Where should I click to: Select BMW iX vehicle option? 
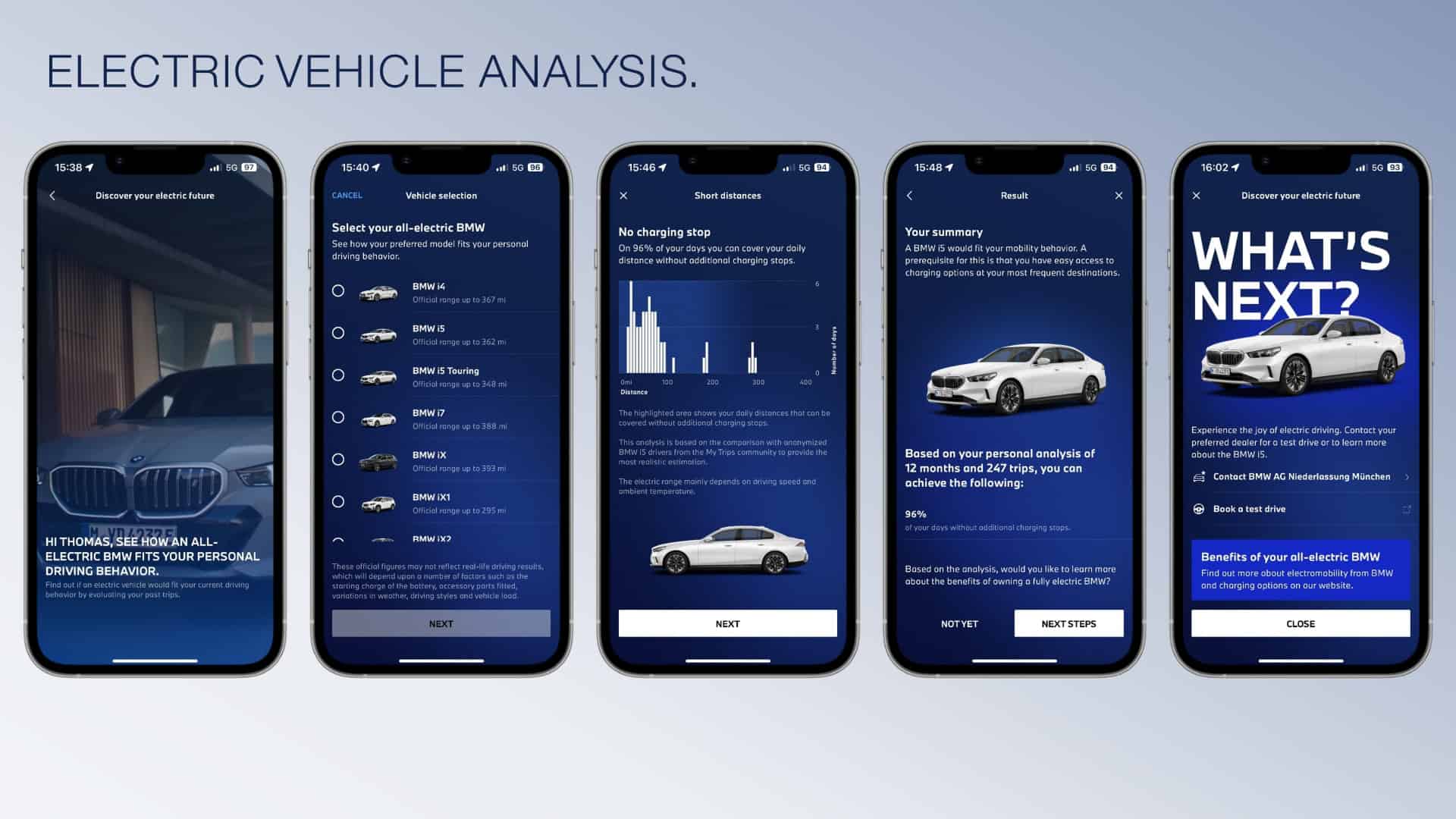(x=338, y=459)
